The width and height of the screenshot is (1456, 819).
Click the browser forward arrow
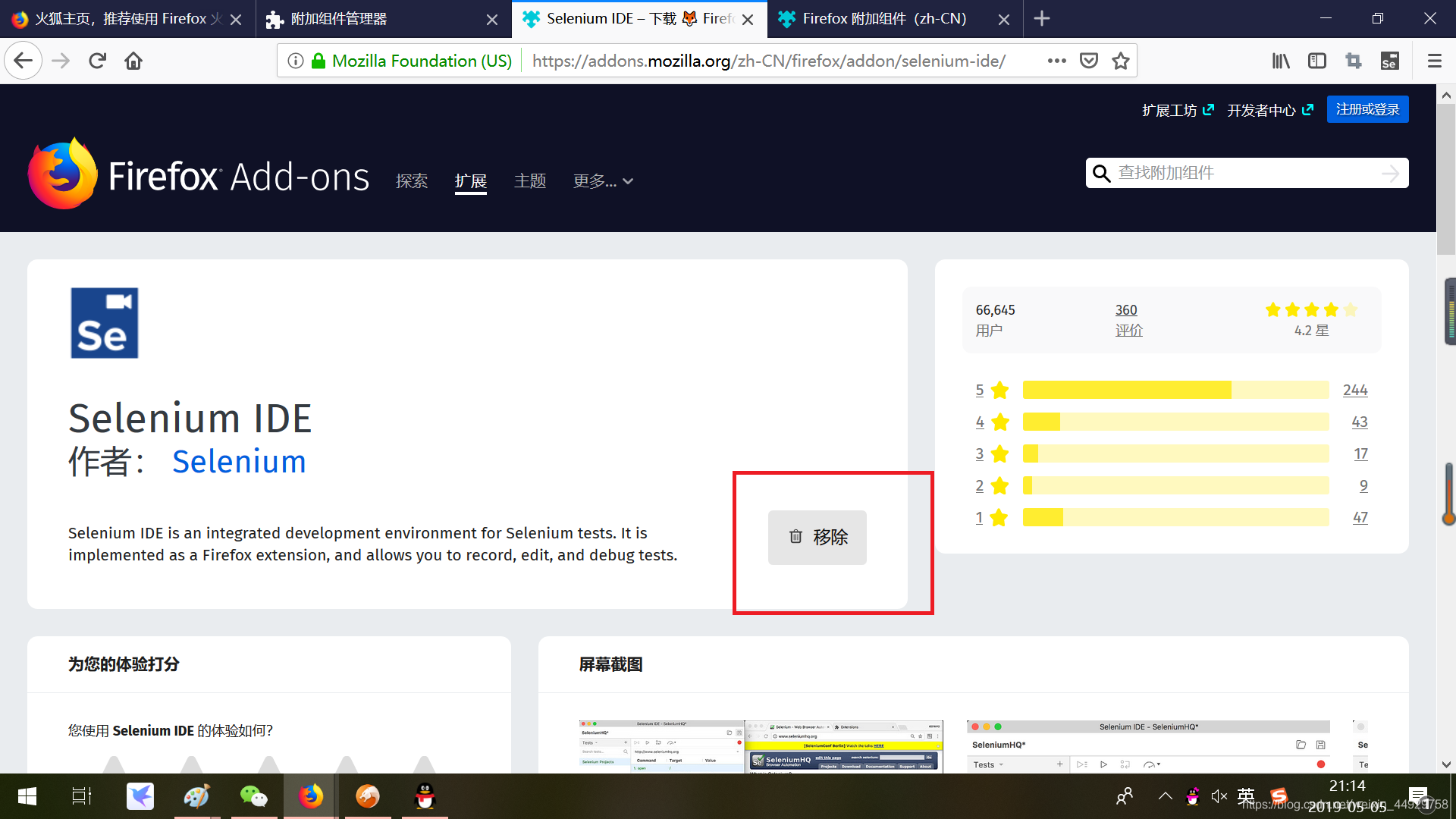tap(61, 61)
